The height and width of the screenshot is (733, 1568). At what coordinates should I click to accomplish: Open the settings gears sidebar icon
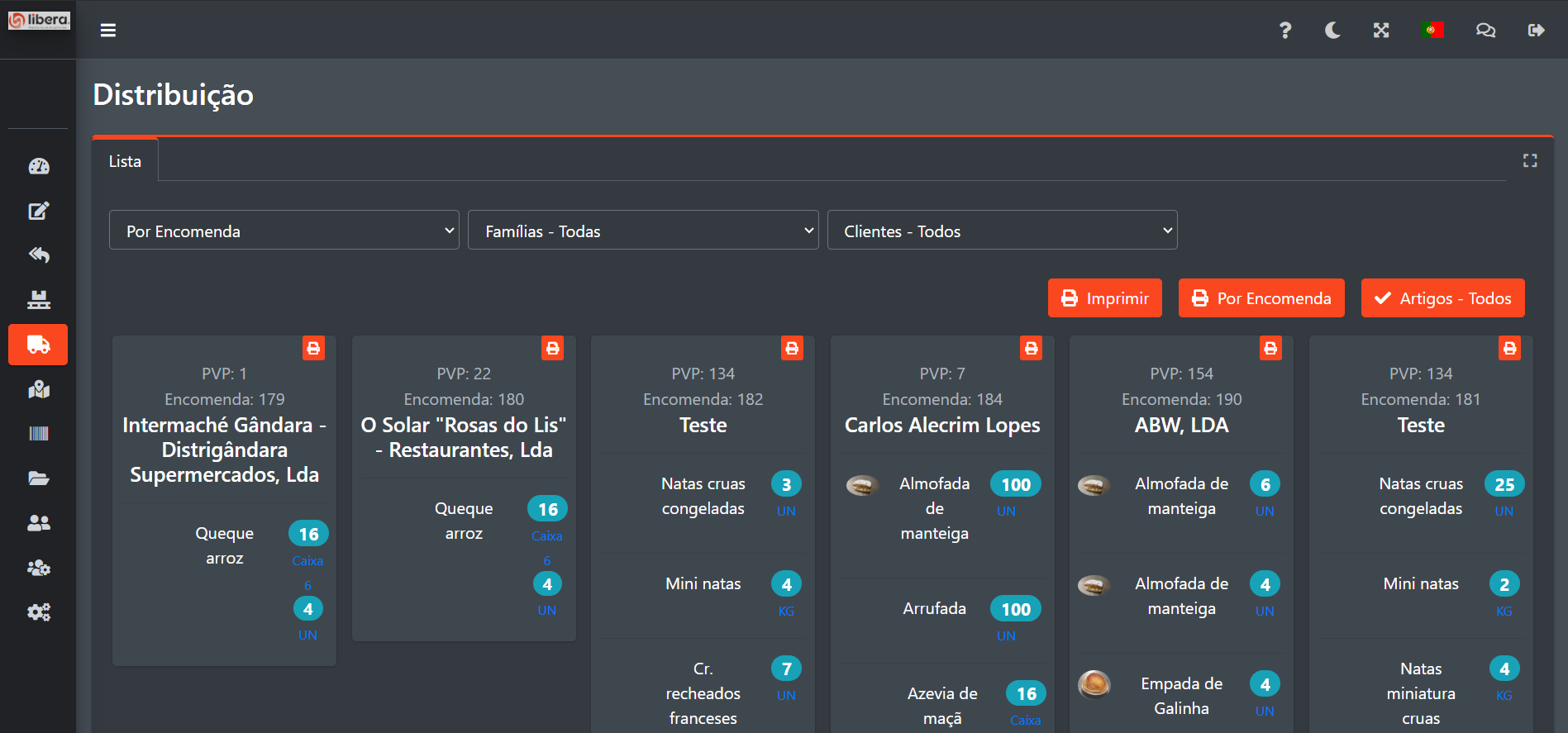pyautogui.click(x=38, y=612)
